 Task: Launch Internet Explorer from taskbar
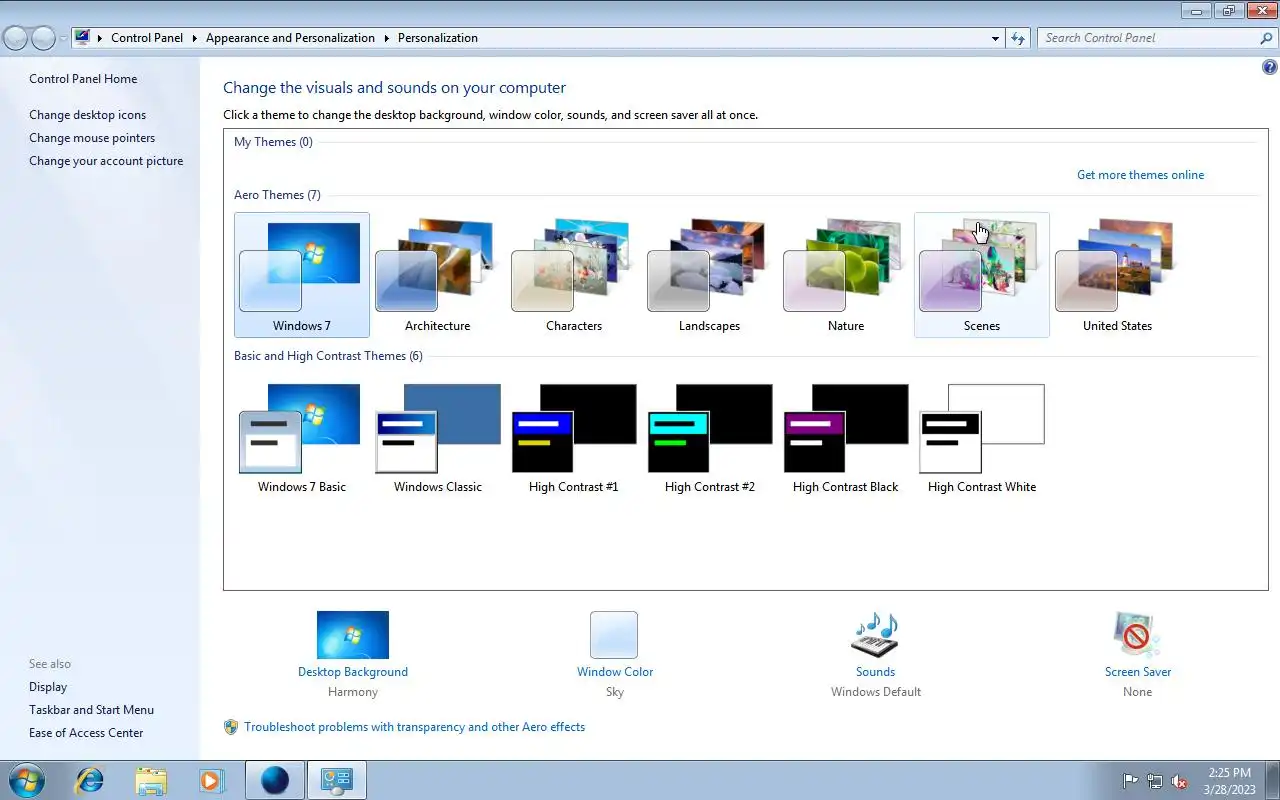(90, 780)
